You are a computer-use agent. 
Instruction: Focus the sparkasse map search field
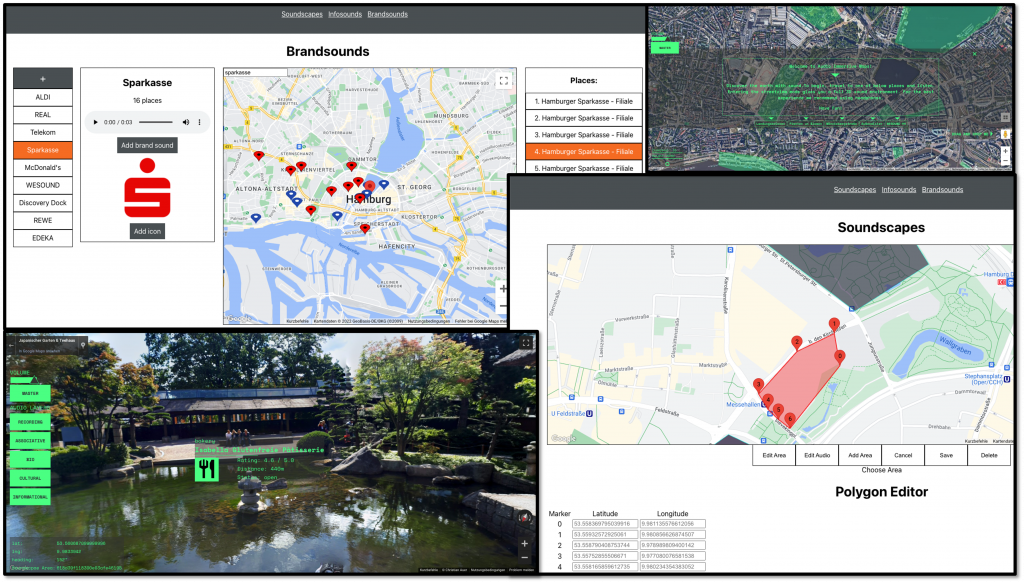255,72
